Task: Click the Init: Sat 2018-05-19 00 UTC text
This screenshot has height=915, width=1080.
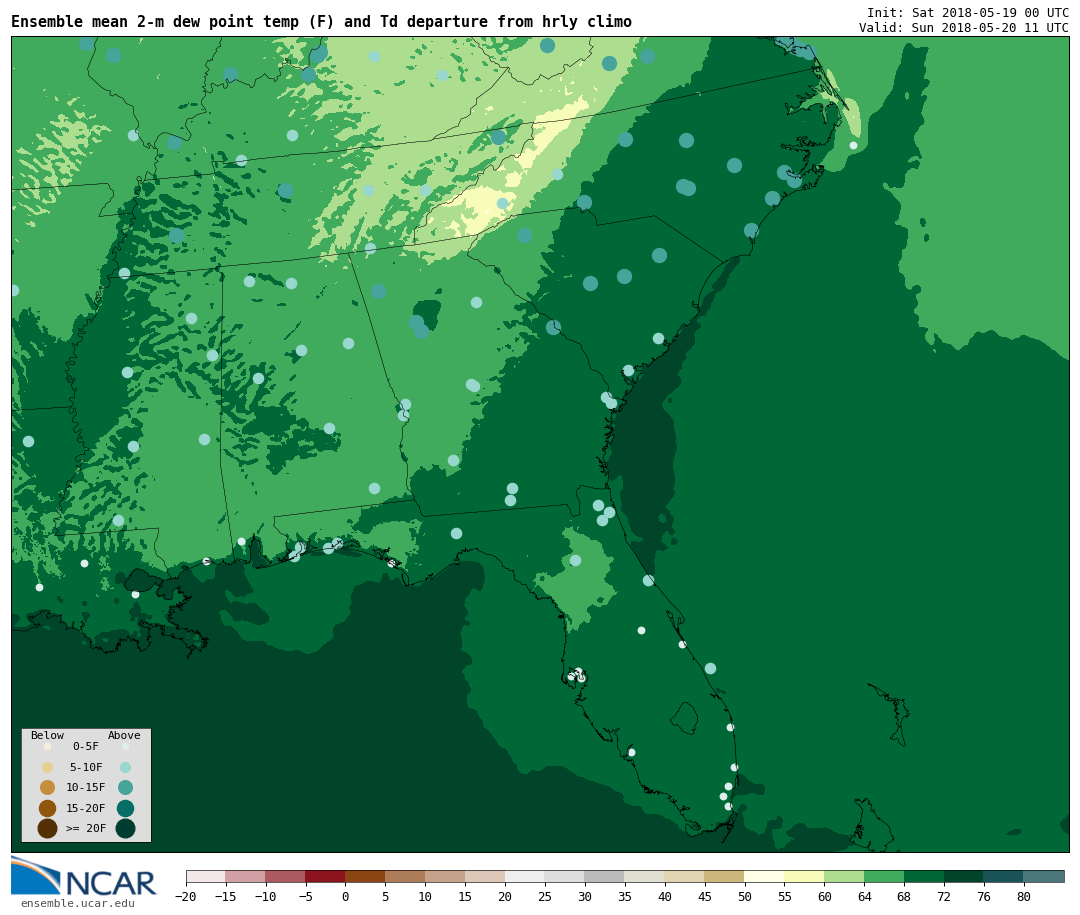Action: tap(968, 12)
